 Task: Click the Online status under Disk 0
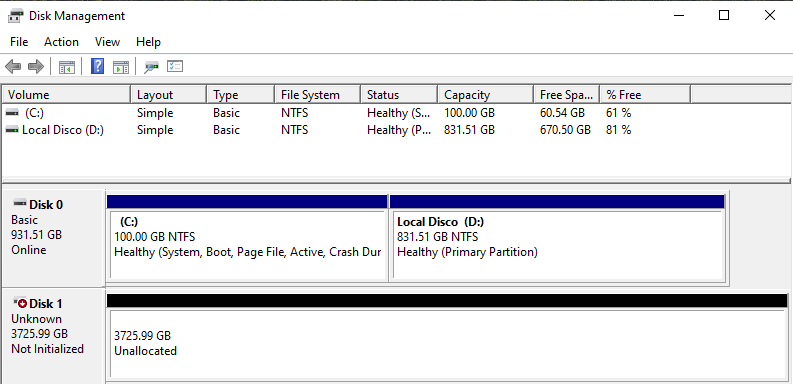[x=29, y=250]
